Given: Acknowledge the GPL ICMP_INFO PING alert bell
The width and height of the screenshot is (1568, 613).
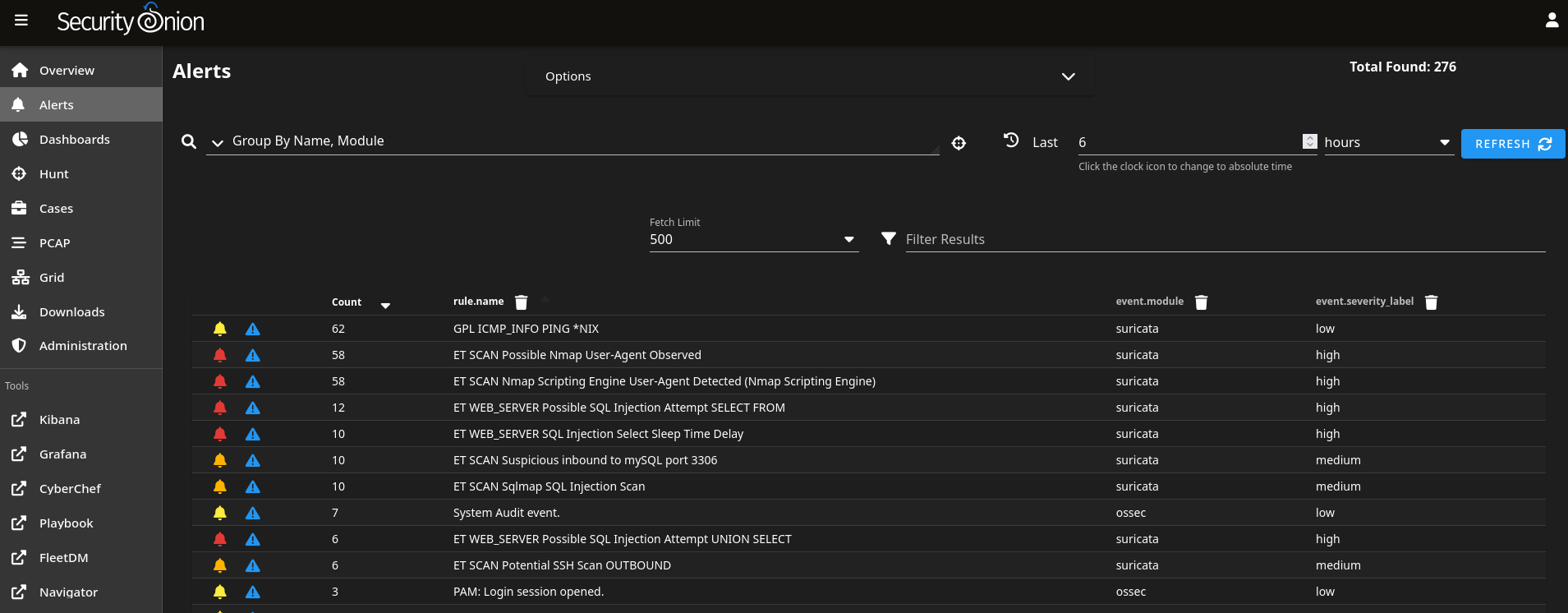Looking at the screenshot, I should point(220,329).
